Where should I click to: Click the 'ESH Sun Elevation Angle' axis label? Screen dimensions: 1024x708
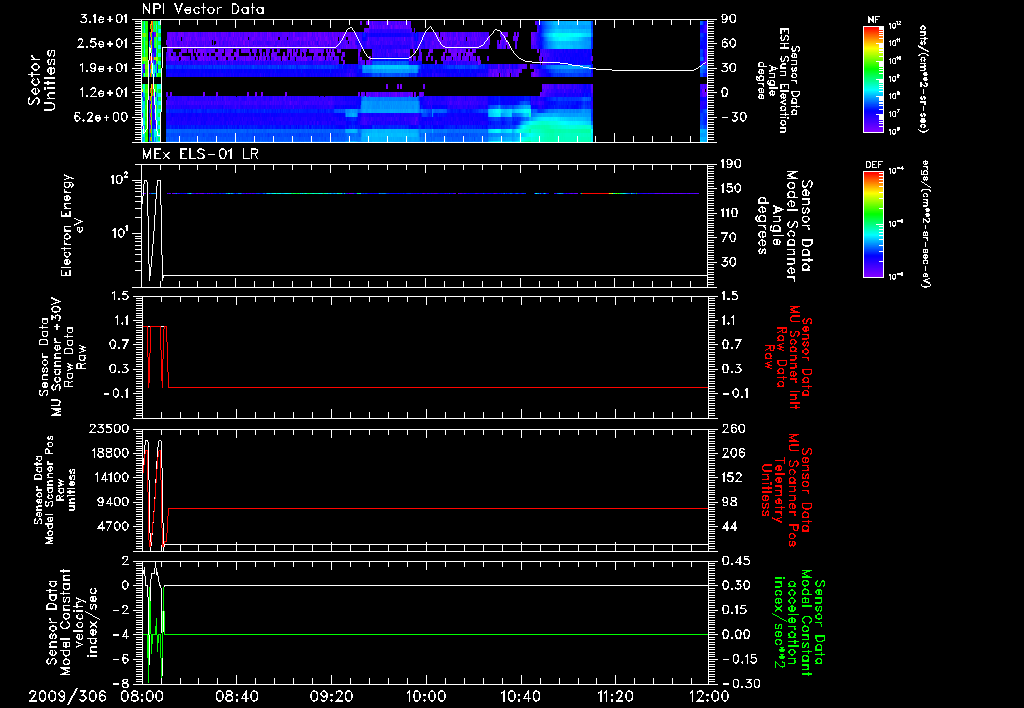(777, 80)
